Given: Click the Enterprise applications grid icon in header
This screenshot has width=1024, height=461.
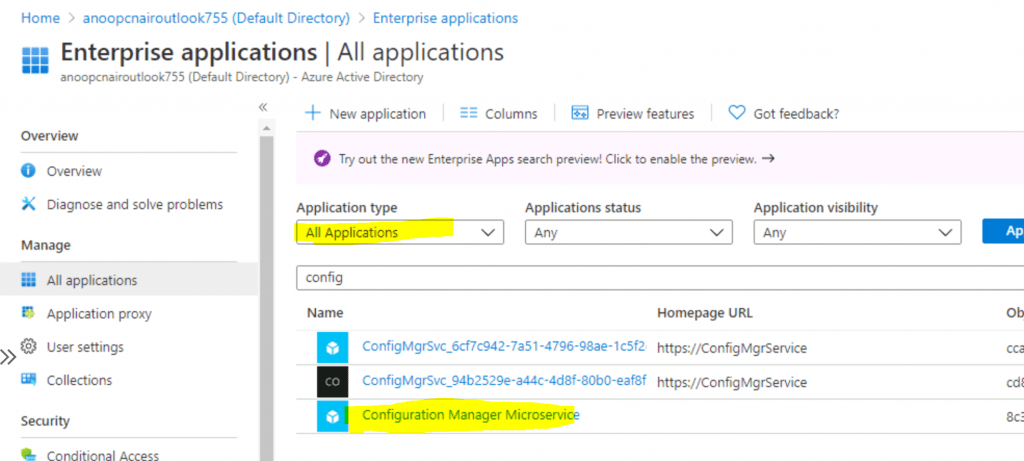Looking at the screenshot, I should (x=35, y=60).
